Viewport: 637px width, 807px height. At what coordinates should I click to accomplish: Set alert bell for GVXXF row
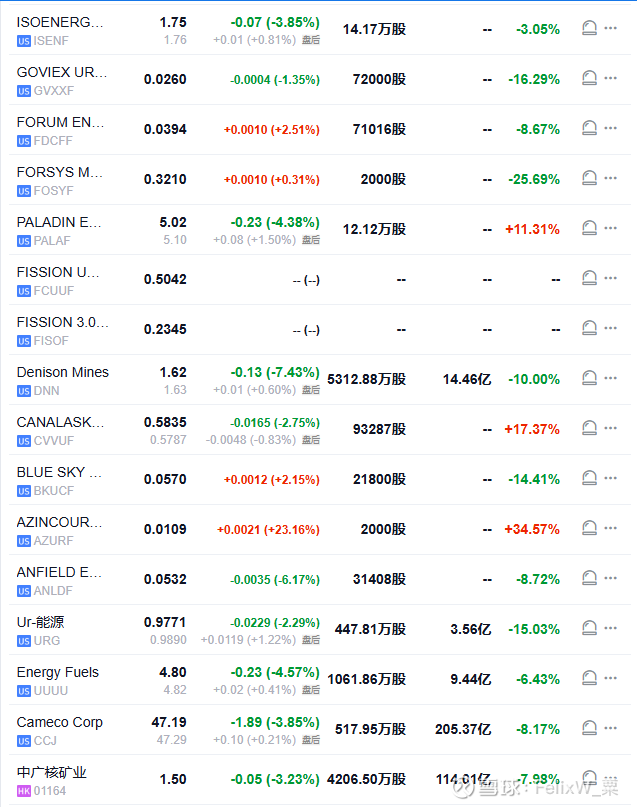point(589,78)
